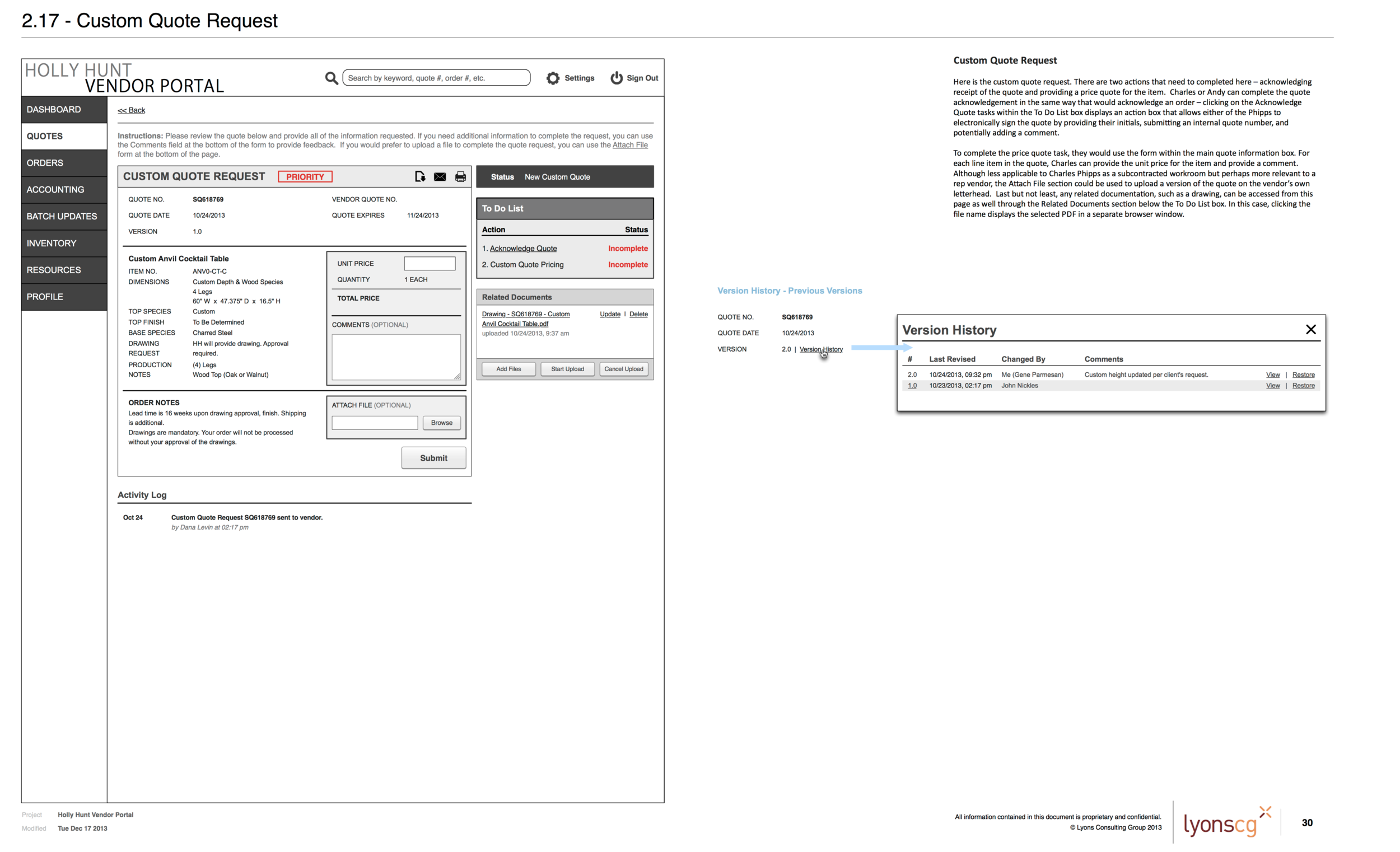Screen dimensions: 1400x852
Task: Click the Submit button
Action: pyautogui.click(x=433, y=458)
